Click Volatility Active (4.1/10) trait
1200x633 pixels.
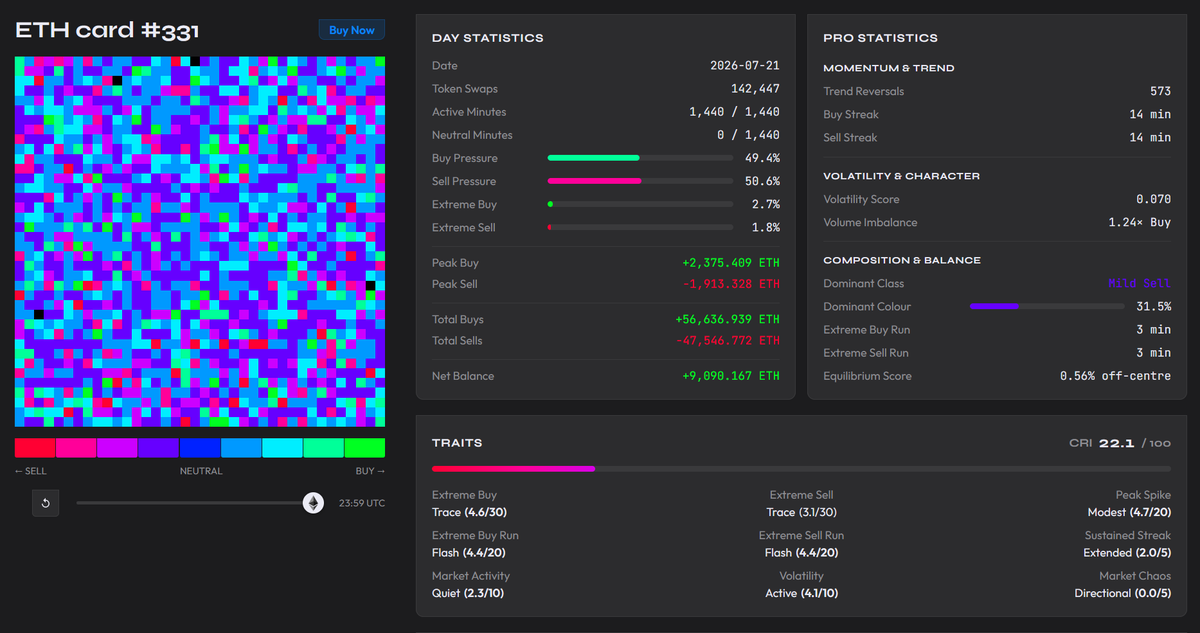click(801, 584)
